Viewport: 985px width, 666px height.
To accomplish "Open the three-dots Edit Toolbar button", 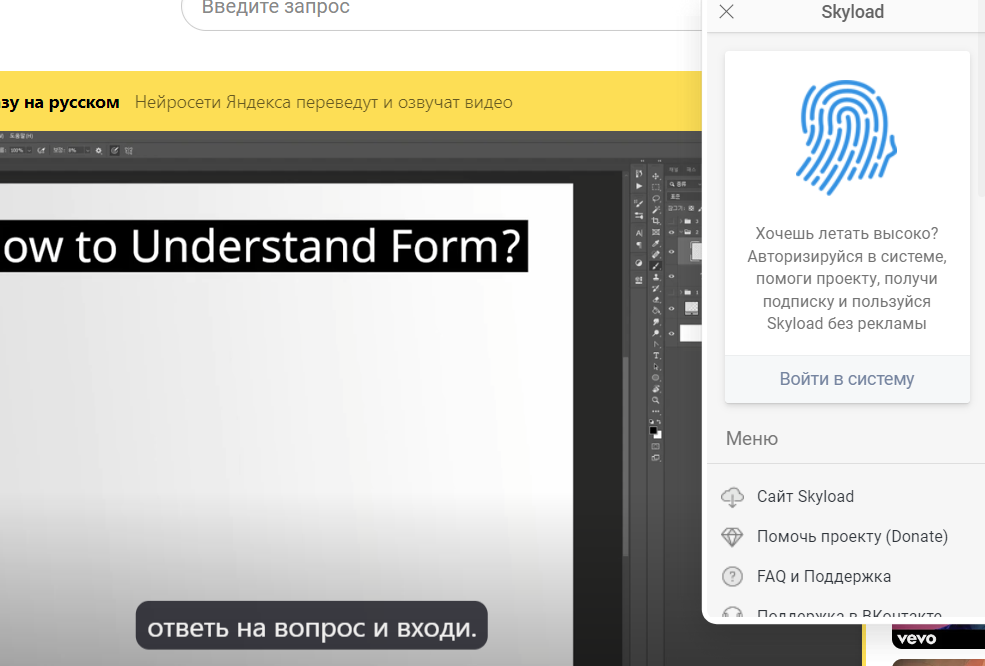I will point(656,412).
